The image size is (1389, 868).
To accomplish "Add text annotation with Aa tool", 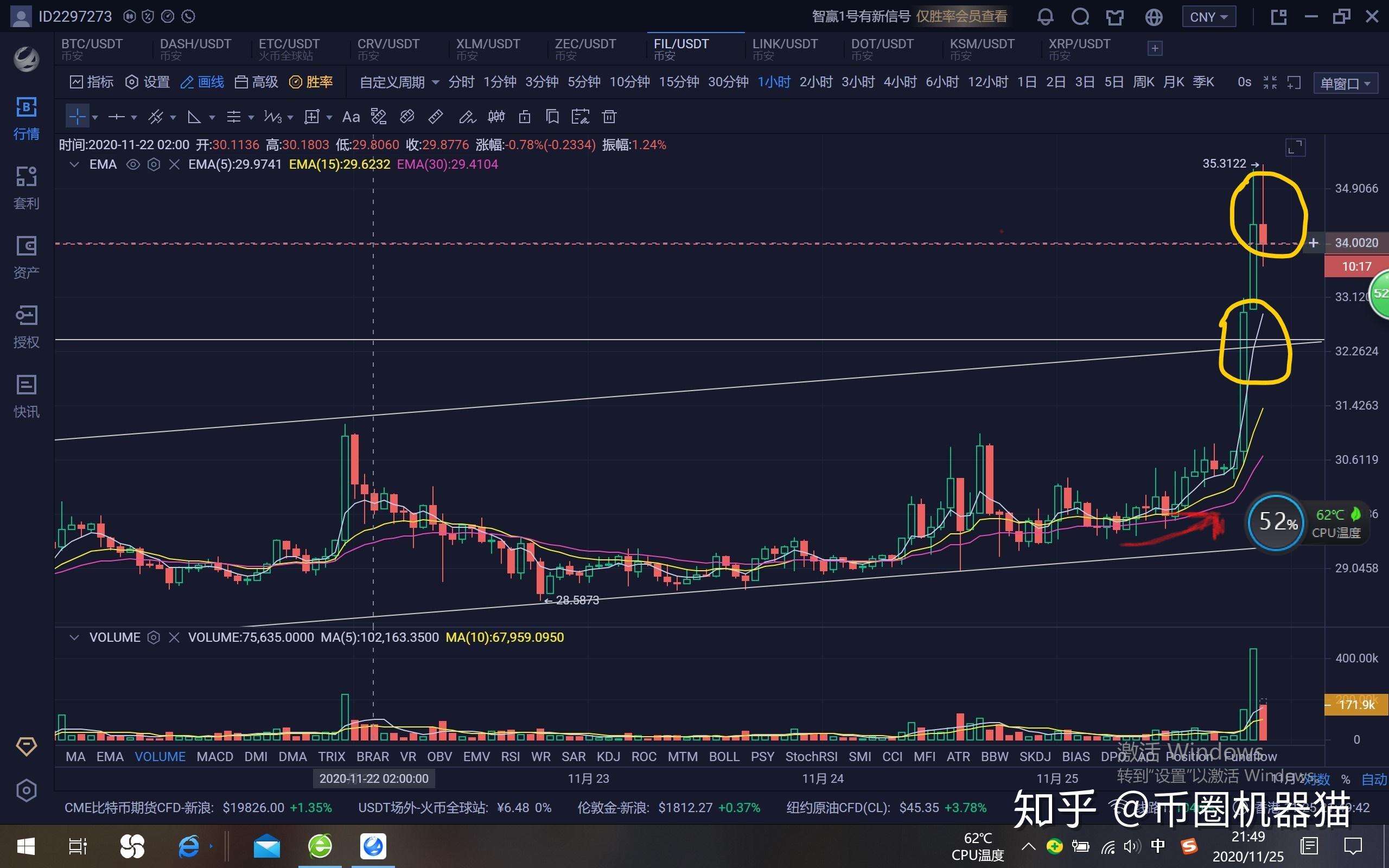I will point(351,117).
